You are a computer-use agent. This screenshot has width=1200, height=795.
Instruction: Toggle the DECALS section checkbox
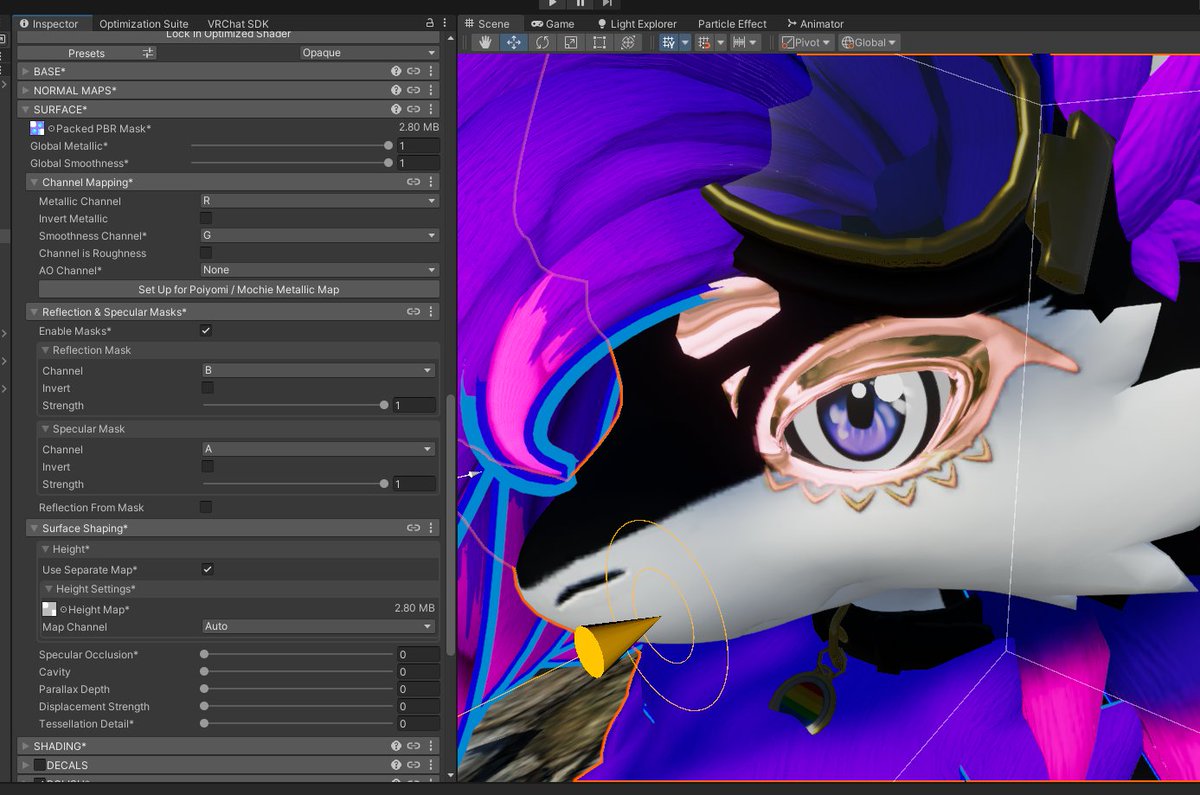click(x=40, y=765)
